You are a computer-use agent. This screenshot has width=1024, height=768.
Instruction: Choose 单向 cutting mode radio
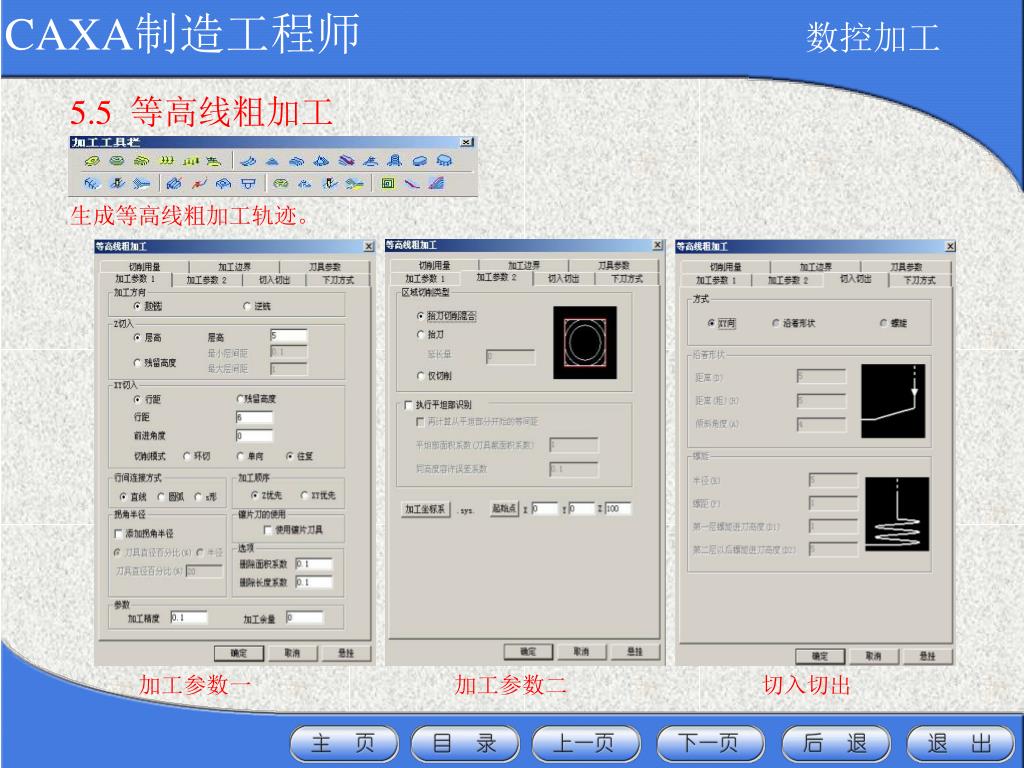point(240,456)
